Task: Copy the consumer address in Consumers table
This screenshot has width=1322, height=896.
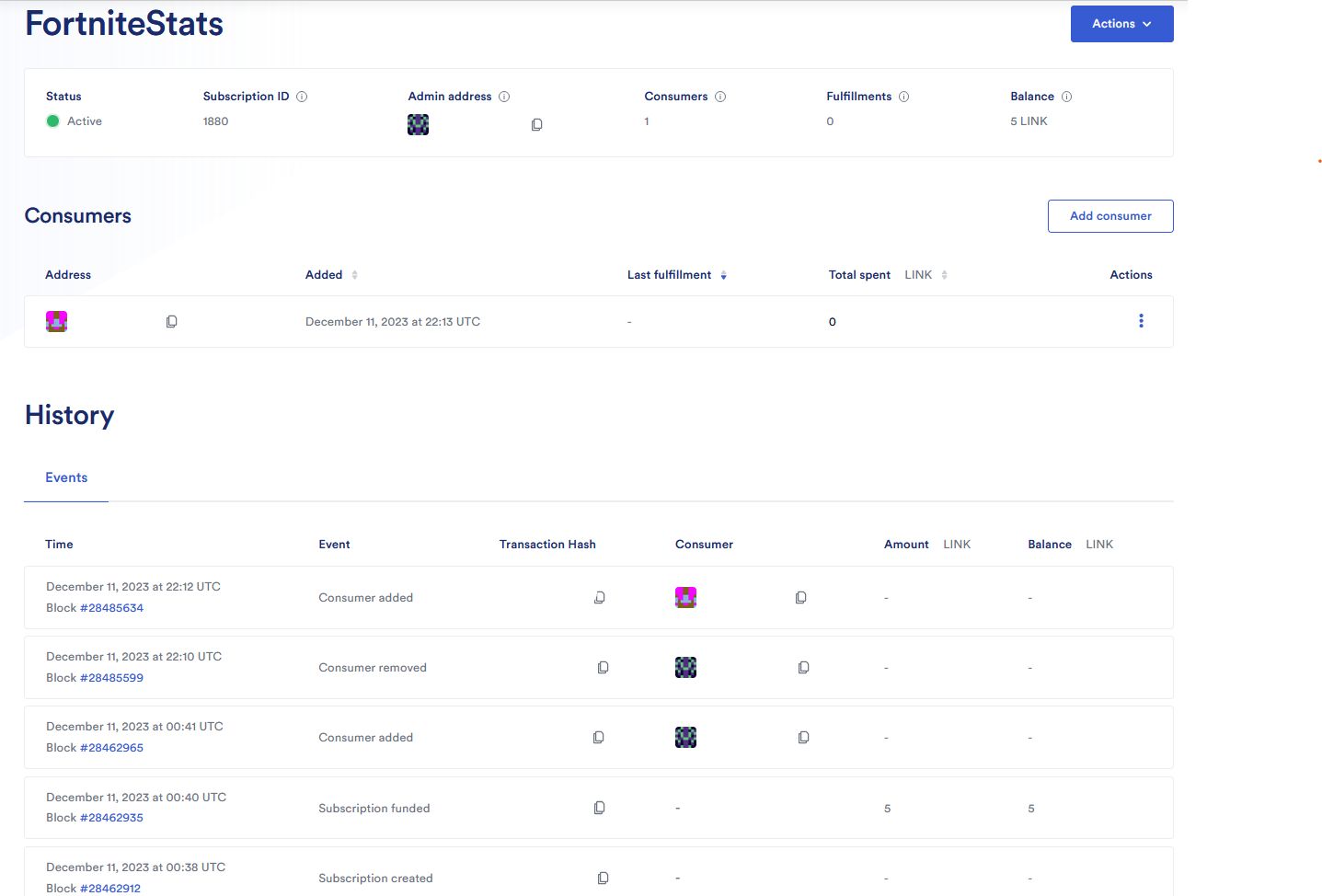Action: (x=171, y=321)
